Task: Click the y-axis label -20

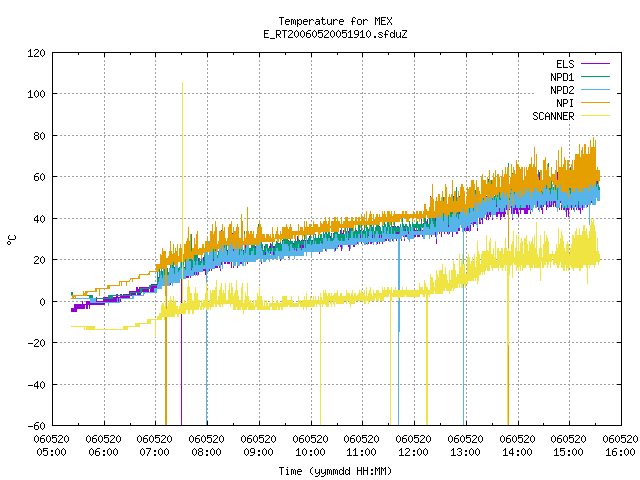Action: coord(36,343)
